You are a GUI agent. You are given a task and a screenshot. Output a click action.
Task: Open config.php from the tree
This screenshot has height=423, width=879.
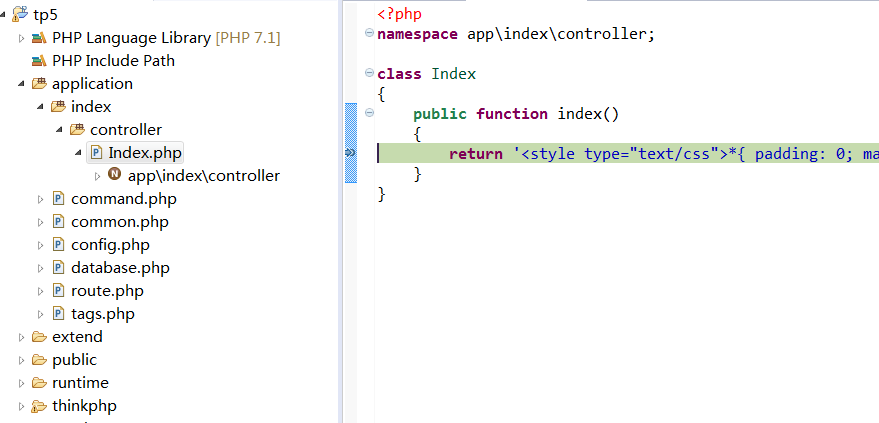click(x=110, y=245)
